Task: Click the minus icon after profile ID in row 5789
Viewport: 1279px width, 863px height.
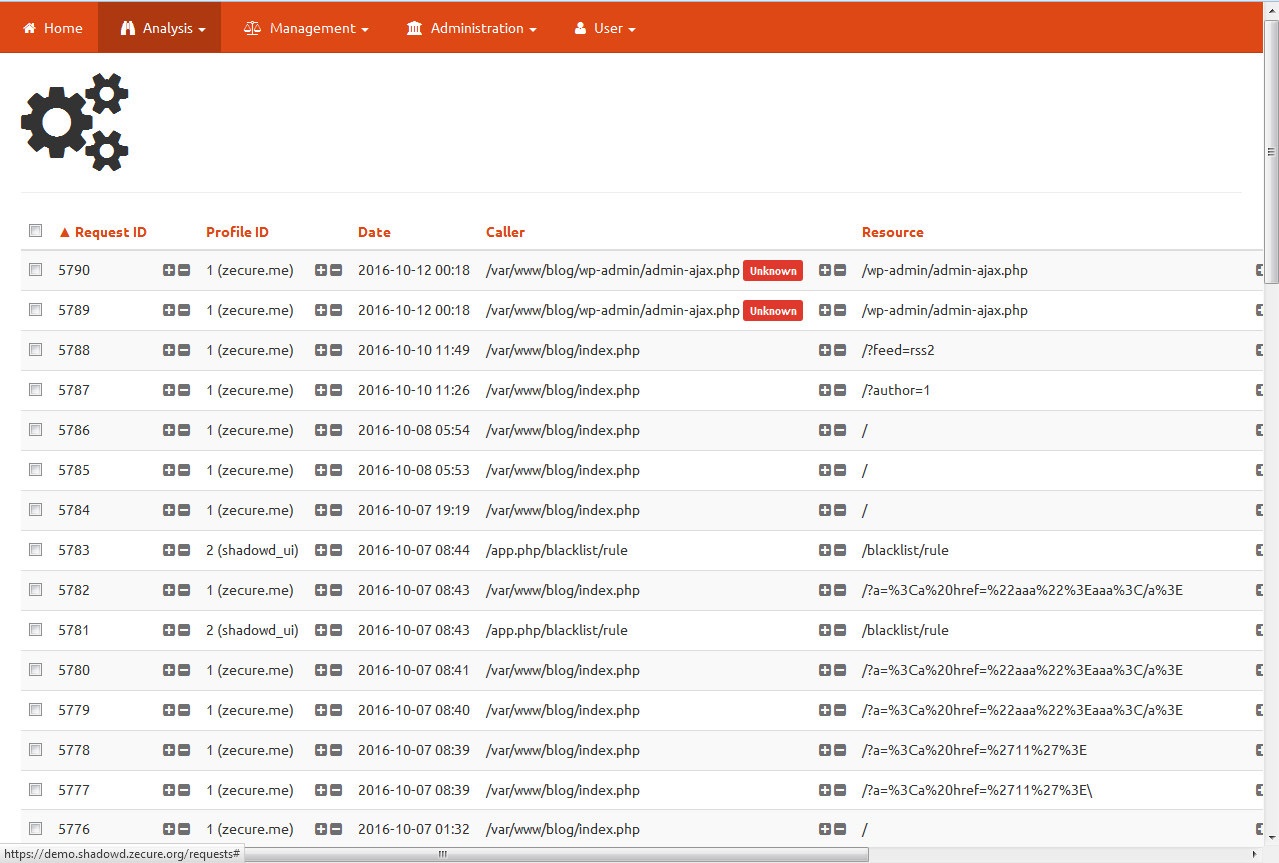Action: (x=336, y=310)
